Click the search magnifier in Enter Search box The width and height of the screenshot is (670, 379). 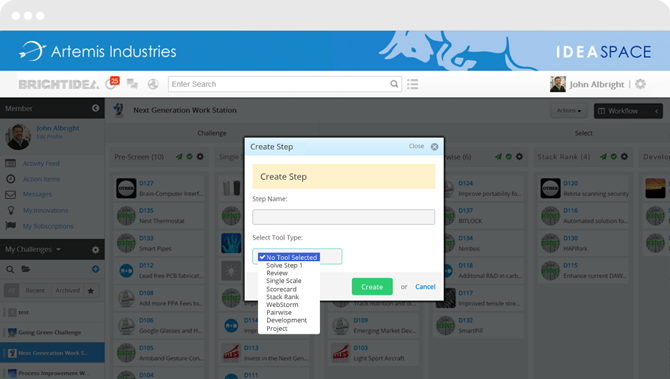pyautogui.click(x=394, y=84)
